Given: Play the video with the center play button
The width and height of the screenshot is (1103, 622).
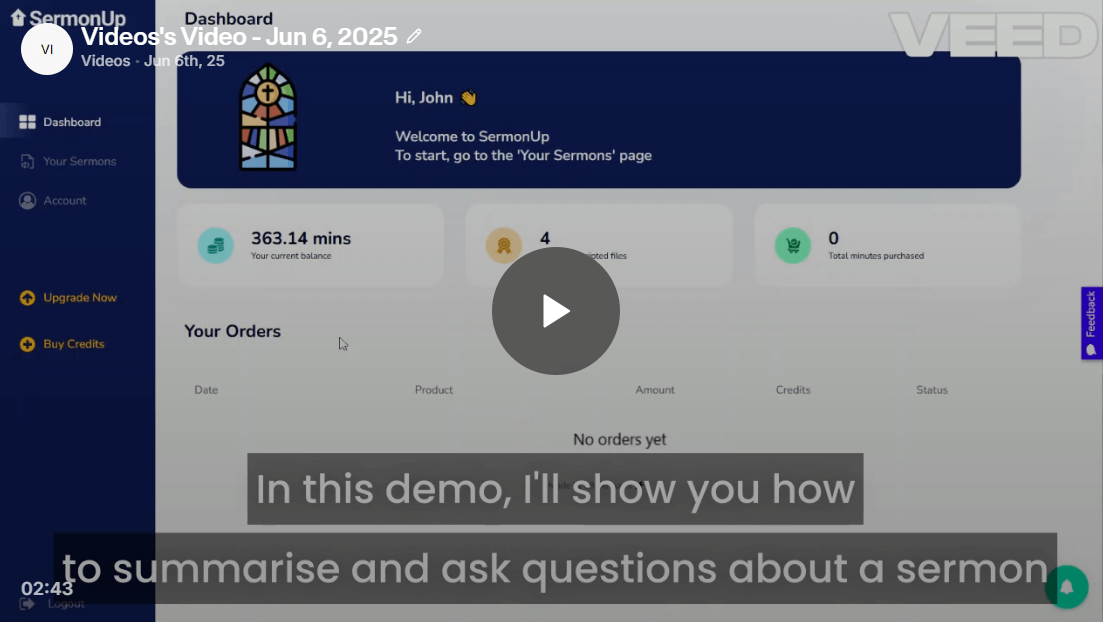Looking at the screenshot, I should pyautogui.click(x=556, y=311).
